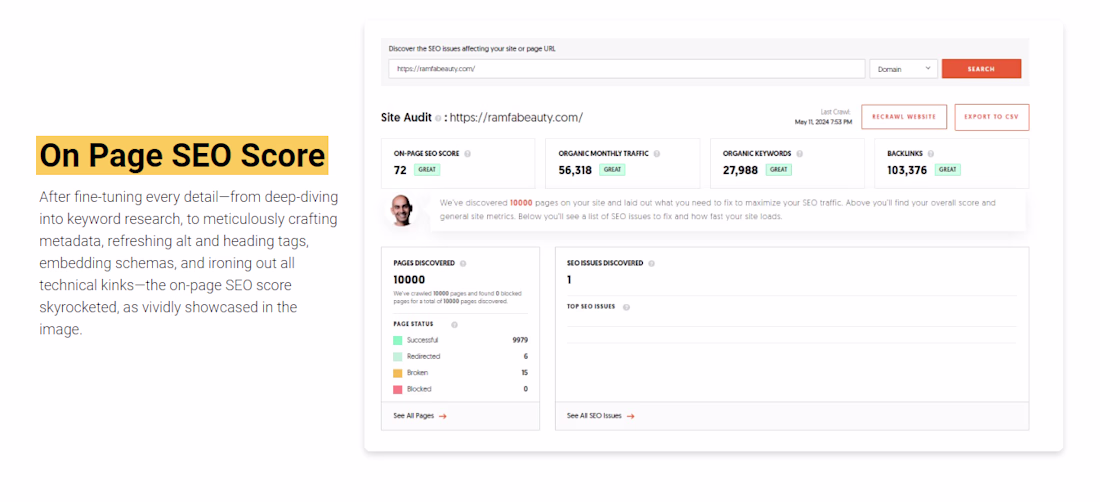Click the green Successful status swatch
The image size is (1100, 502).
[398, 340]
